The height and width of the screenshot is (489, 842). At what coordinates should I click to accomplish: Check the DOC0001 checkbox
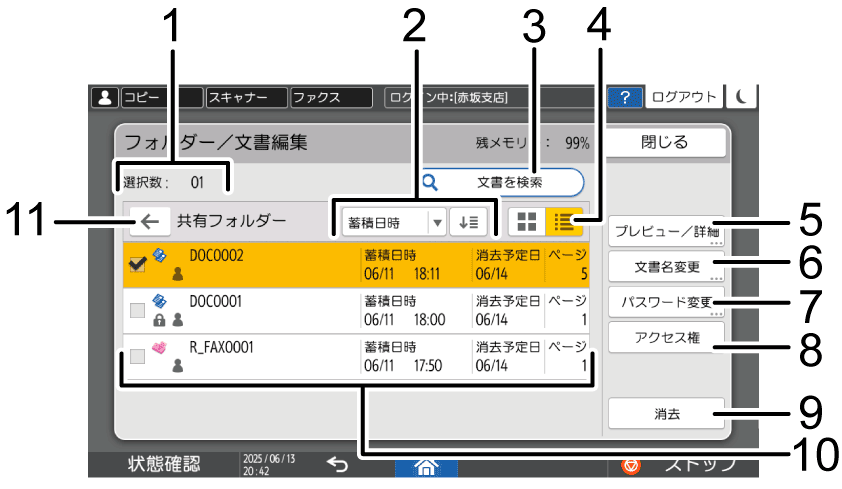click(137, 310)
